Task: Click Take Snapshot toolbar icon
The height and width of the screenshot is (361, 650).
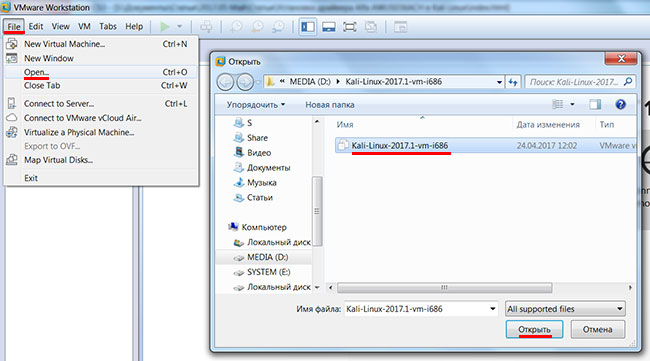Action: click(236, 27)
